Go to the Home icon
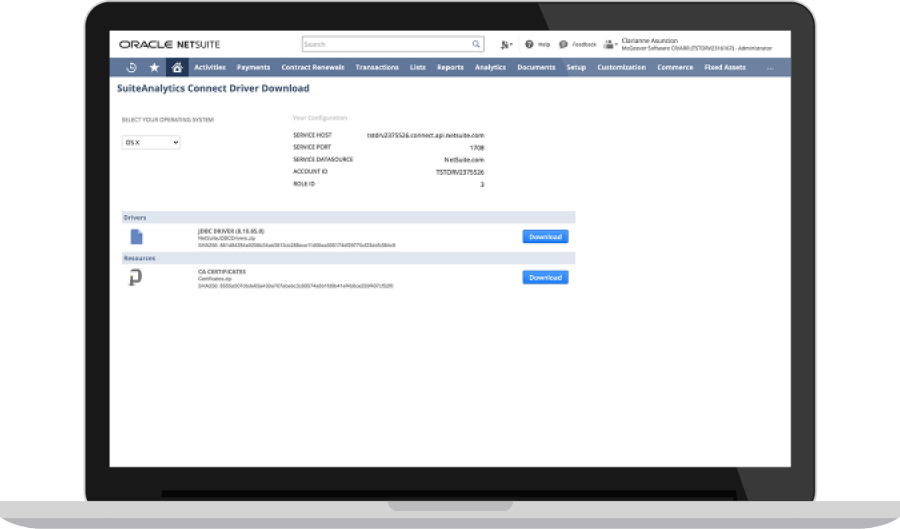 click(177, 67)
